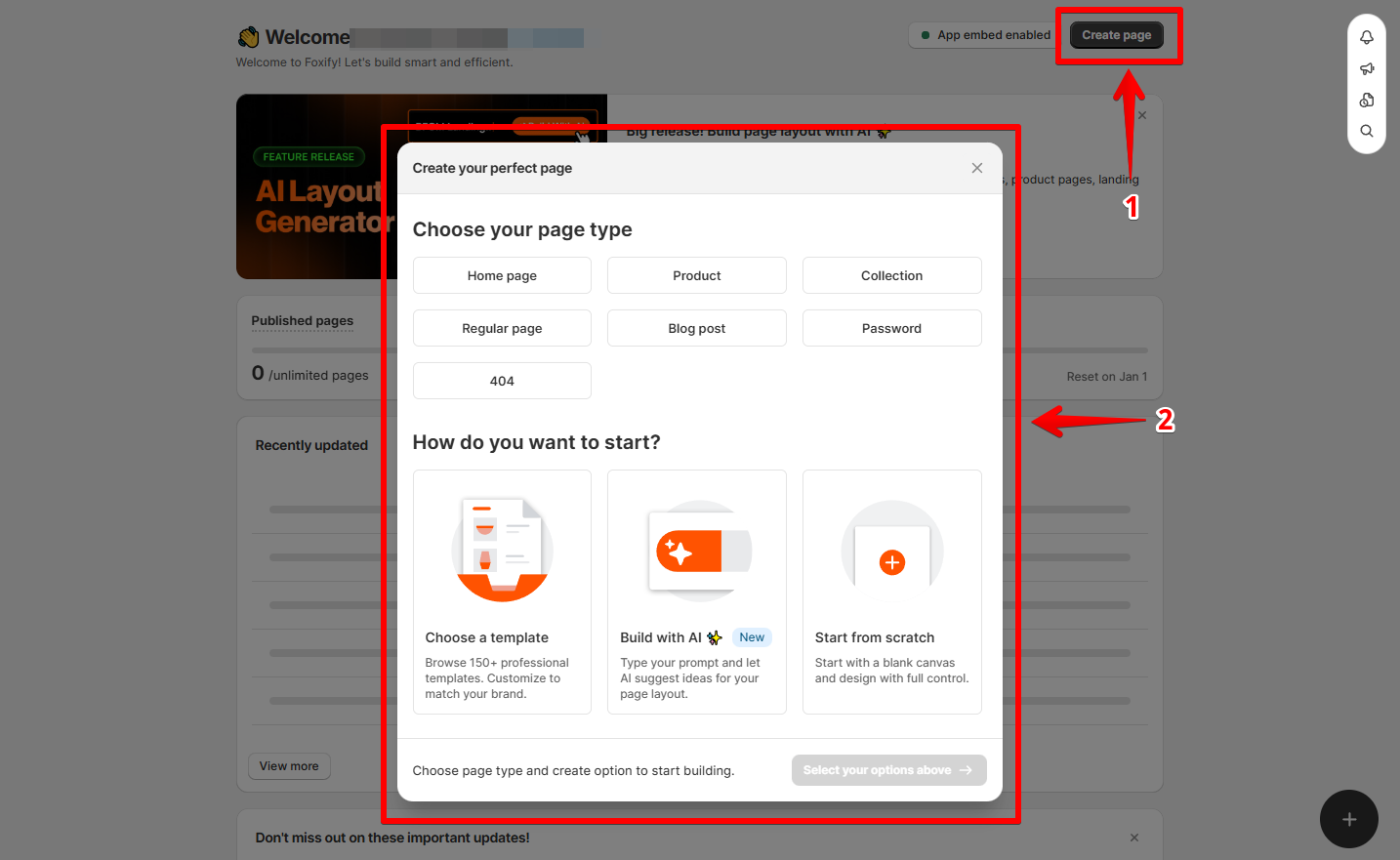Select the Collection page type
The image size is (1400, 860).
(892, 275)
